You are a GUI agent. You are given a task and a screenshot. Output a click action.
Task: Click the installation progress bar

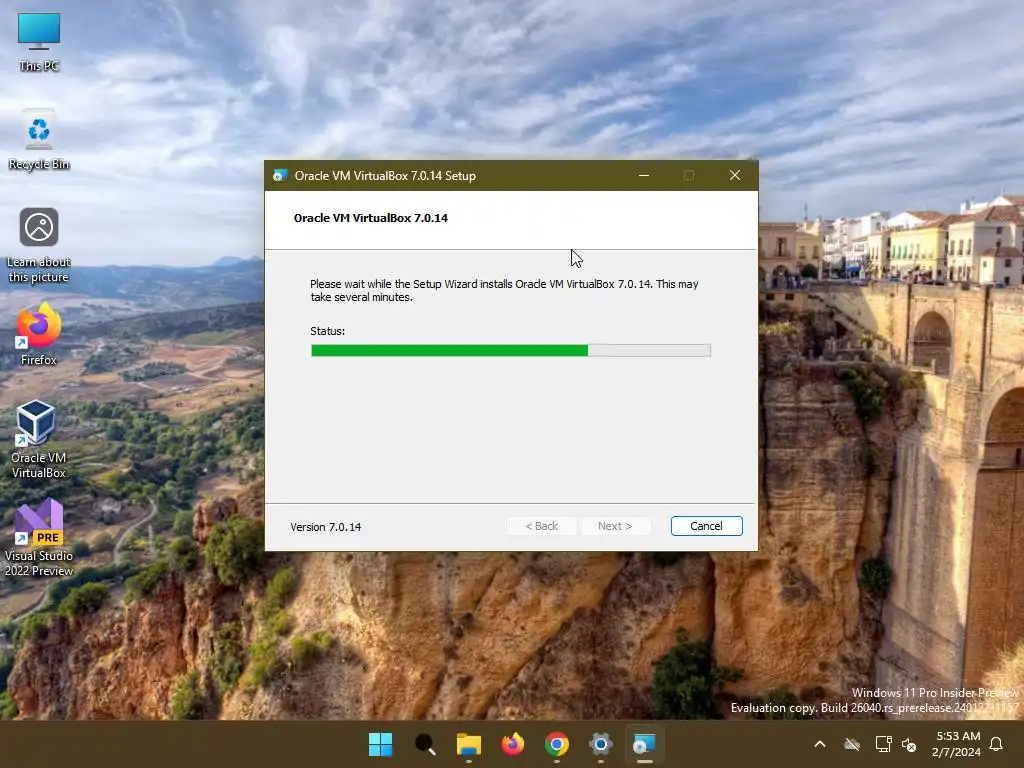(511, 351)
